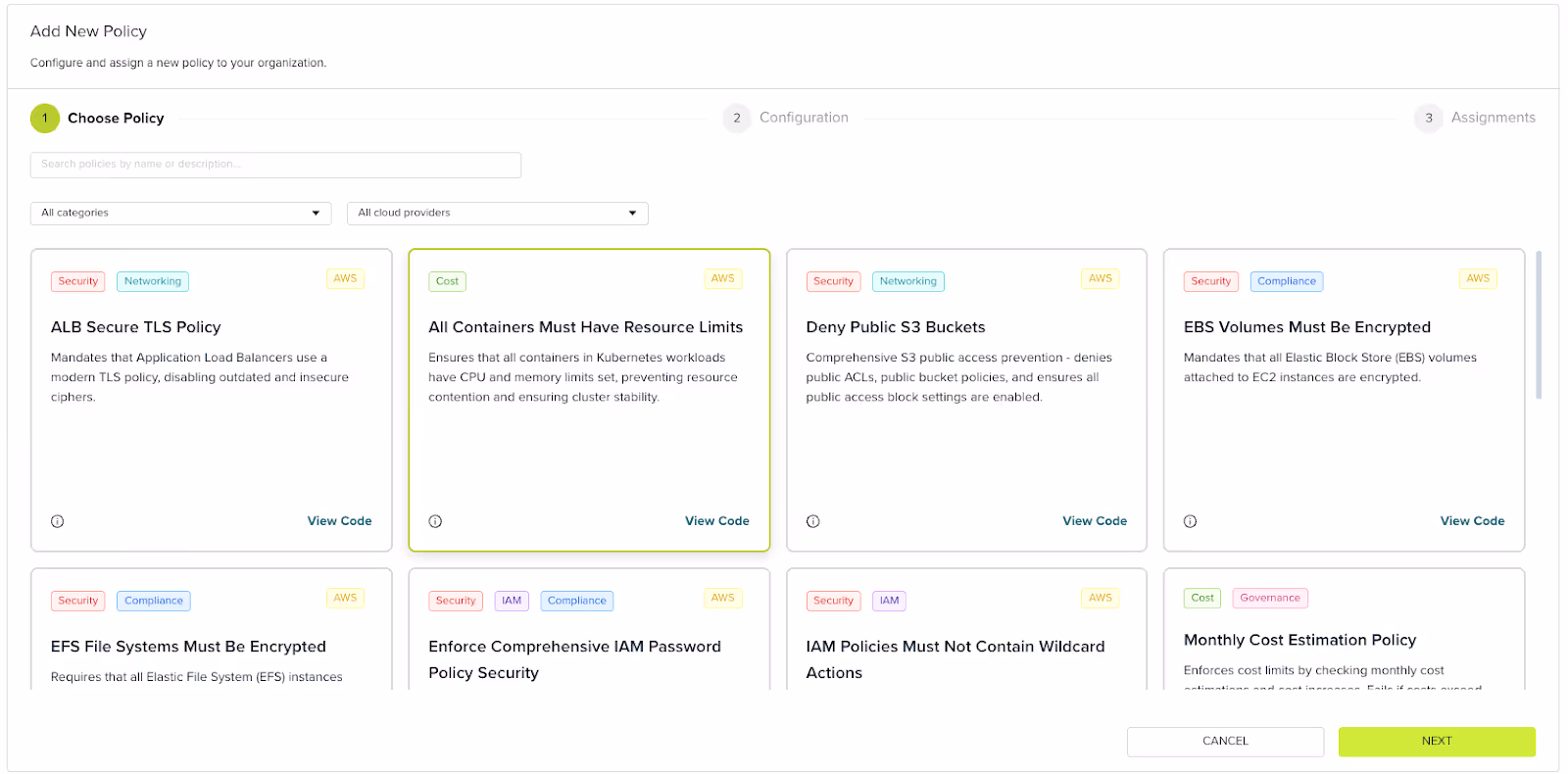This screenshot has width=1568, height=774.
Task: Select the EFS File Systems Must Be Encrypted title
Action: (188, 647)
